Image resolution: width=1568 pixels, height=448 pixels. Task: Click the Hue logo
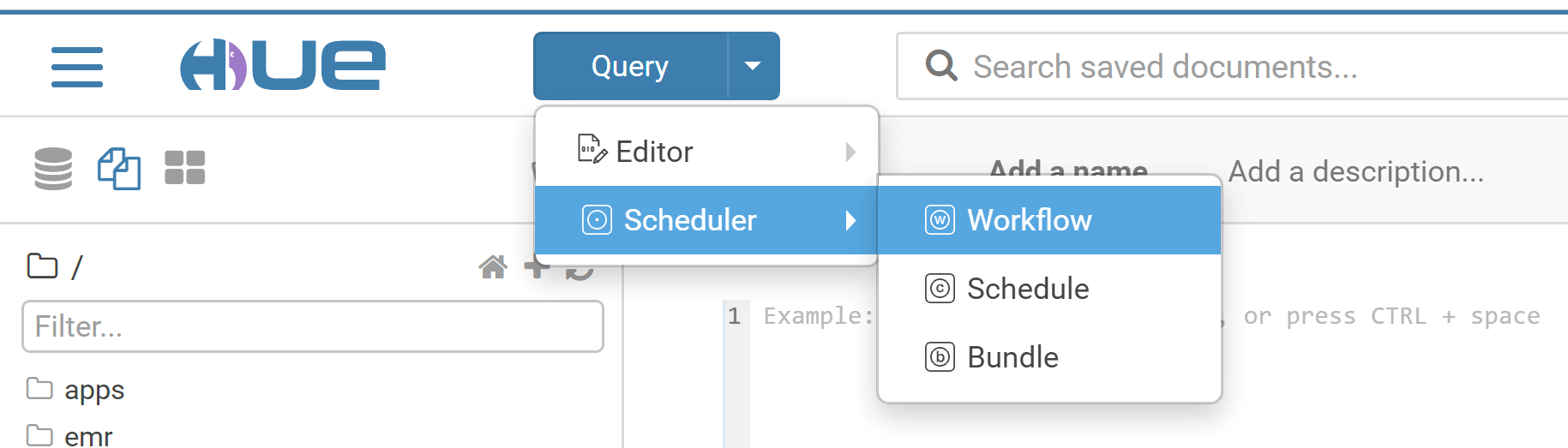click(282, 65)
